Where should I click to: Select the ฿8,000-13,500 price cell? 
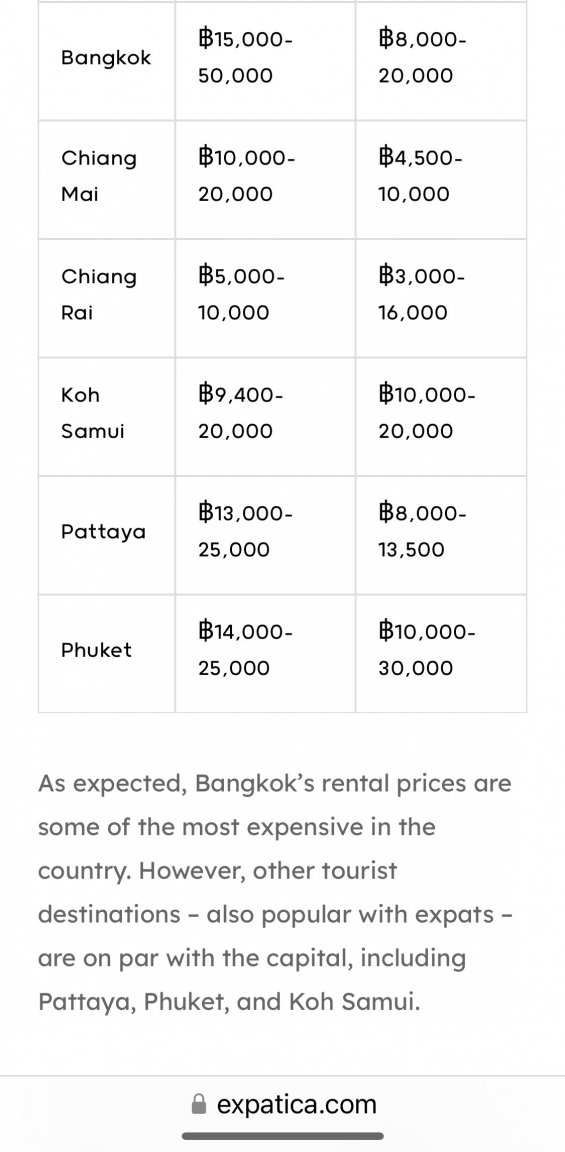point(441,535)
